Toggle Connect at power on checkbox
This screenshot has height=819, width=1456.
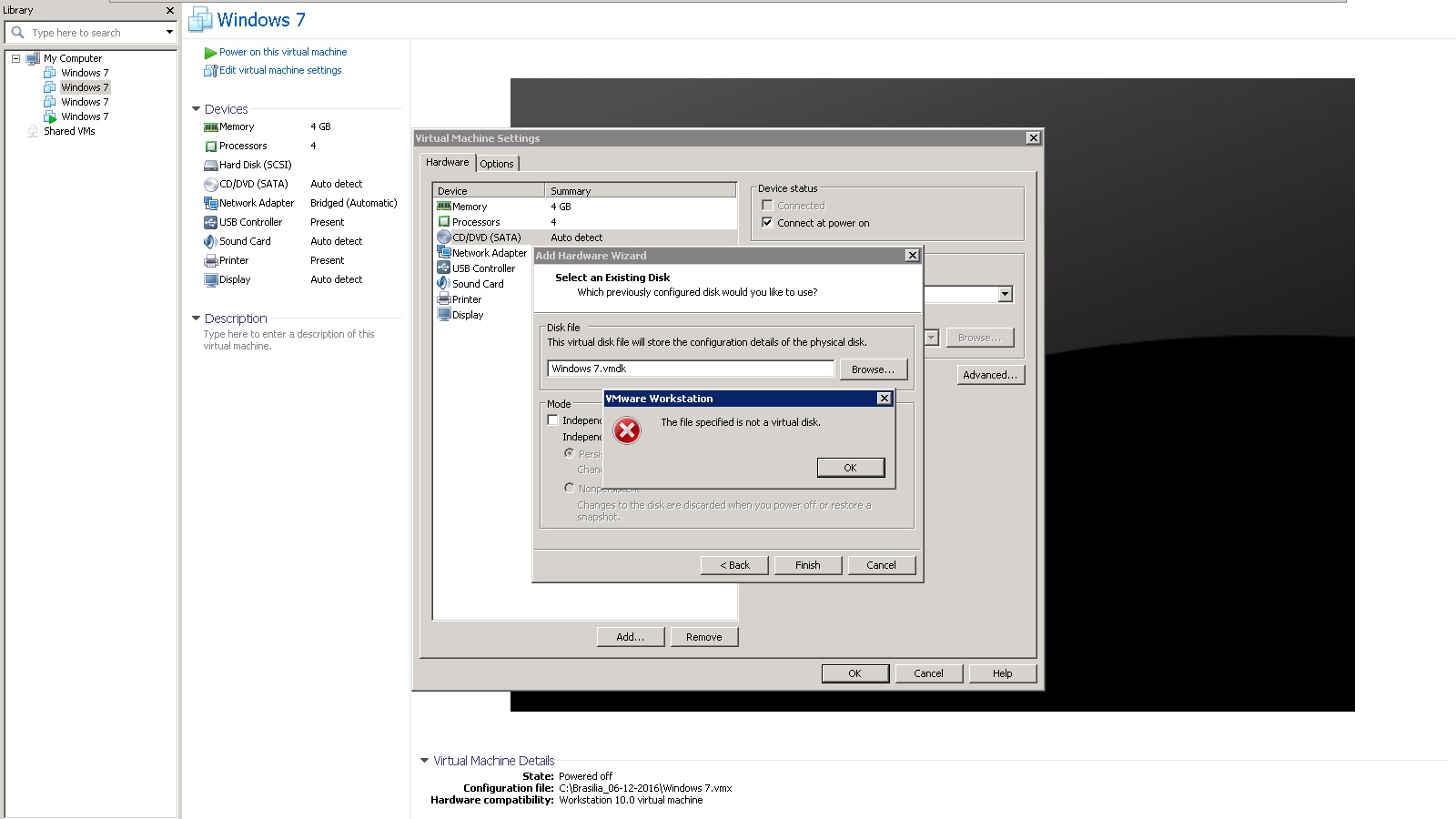767,222
